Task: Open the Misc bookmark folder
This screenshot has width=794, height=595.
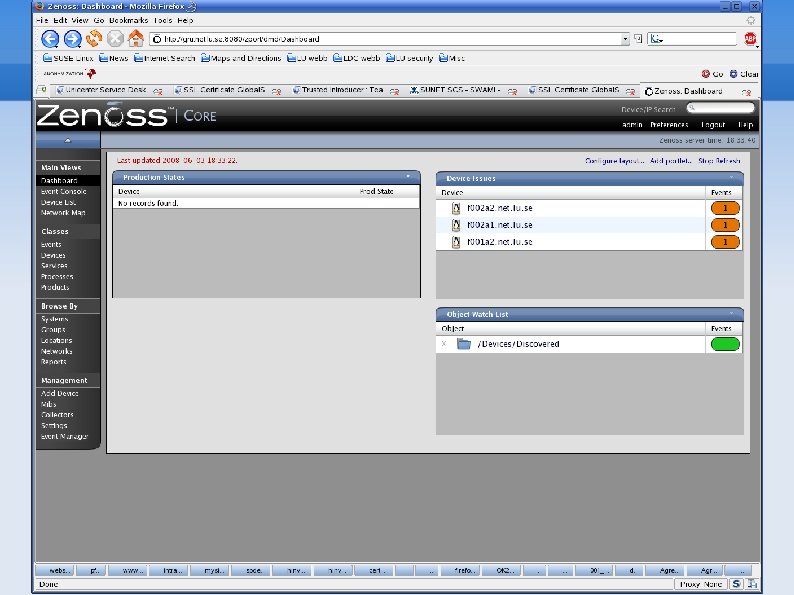Action: (x=451, y=58)
